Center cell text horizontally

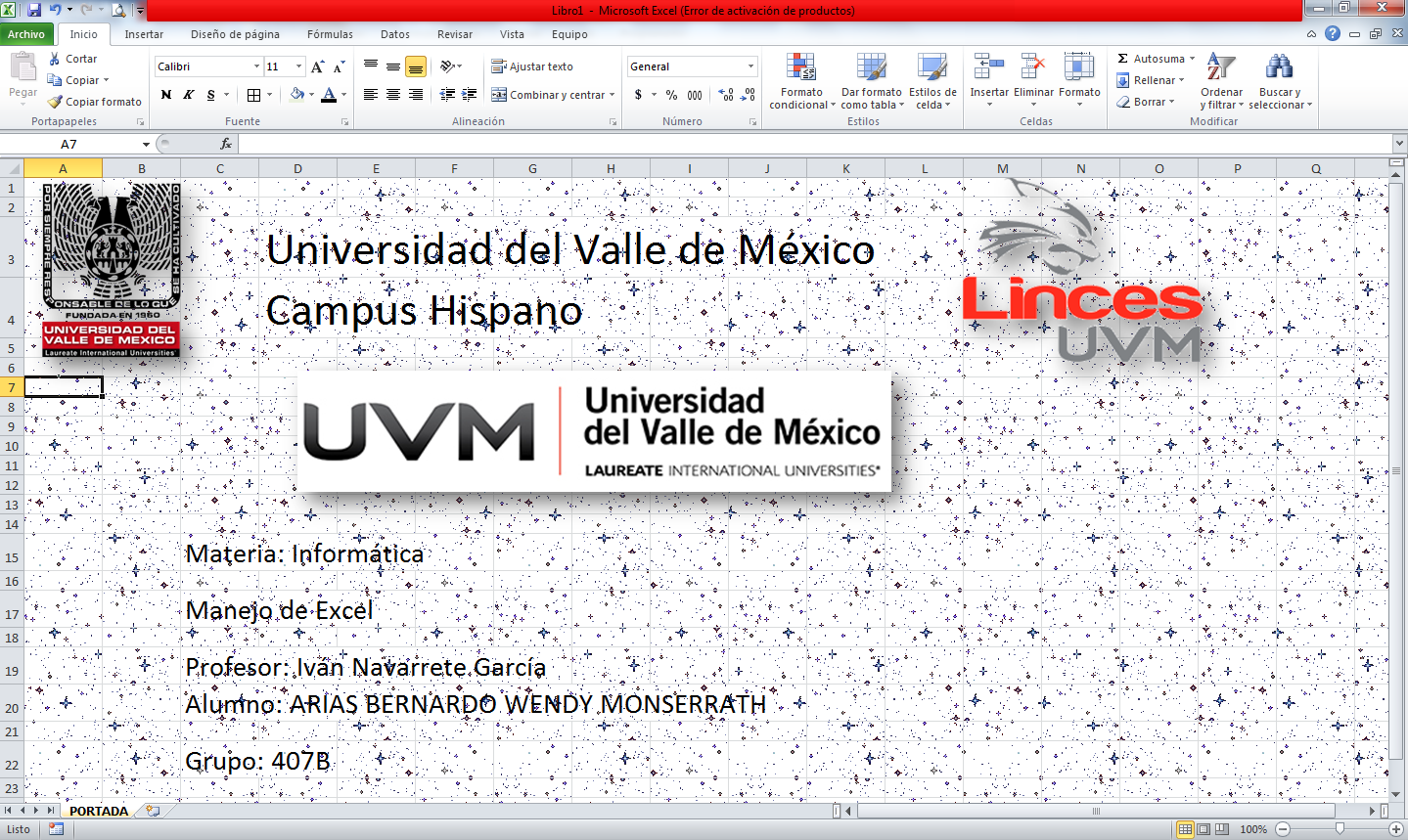click(x=393, y=95)
